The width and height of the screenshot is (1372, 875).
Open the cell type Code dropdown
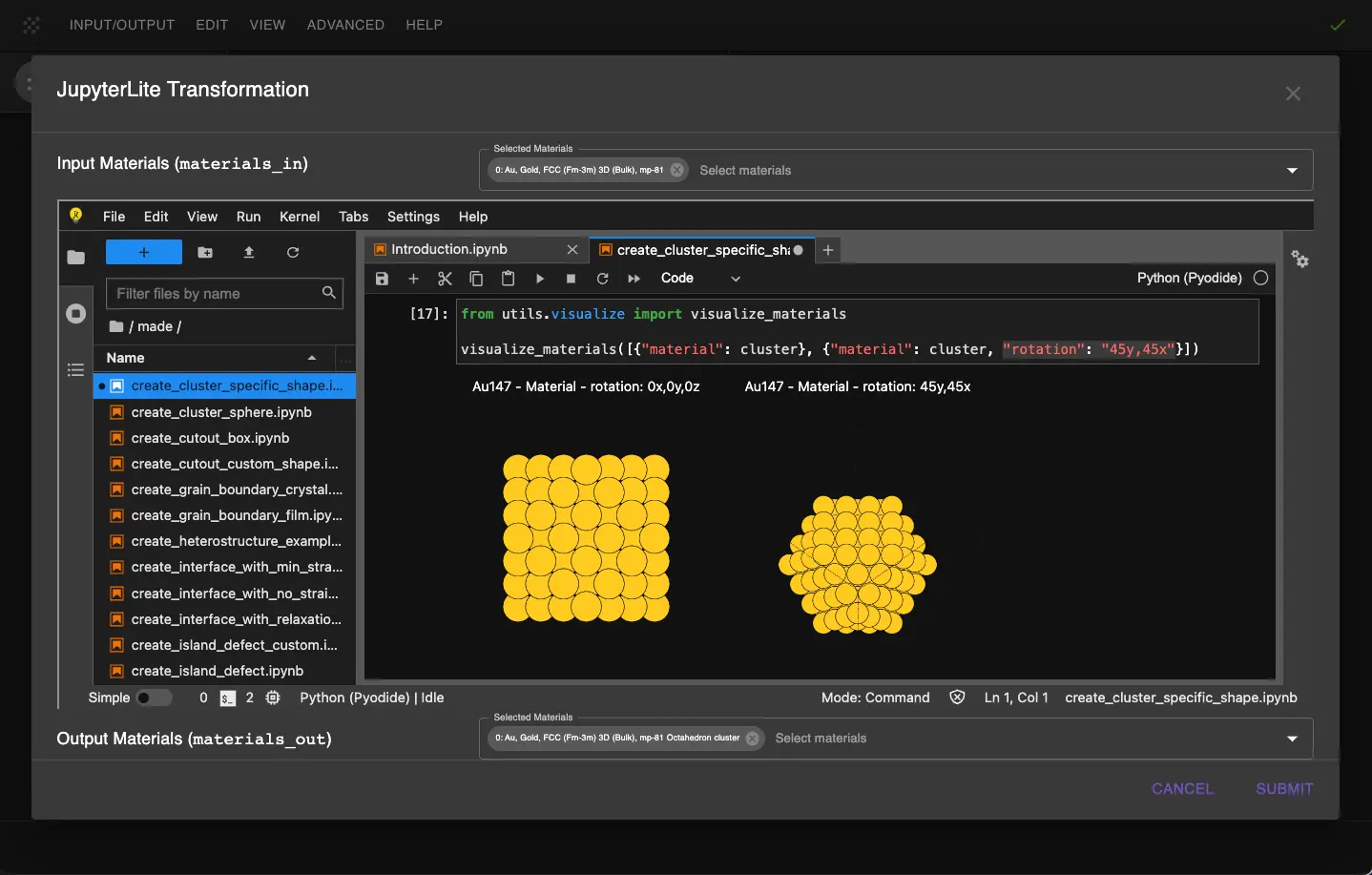(699, 279)
